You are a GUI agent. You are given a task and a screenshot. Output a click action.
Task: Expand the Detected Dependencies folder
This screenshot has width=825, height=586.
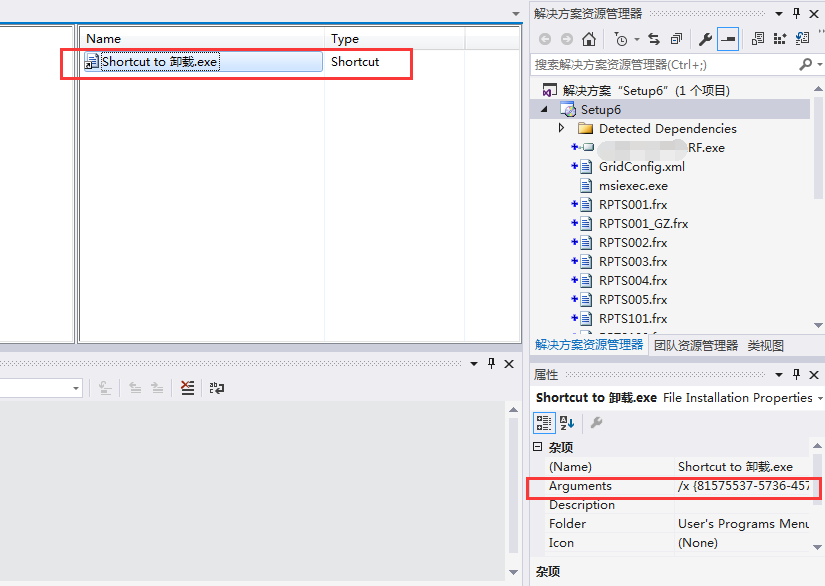click(561, 128)
